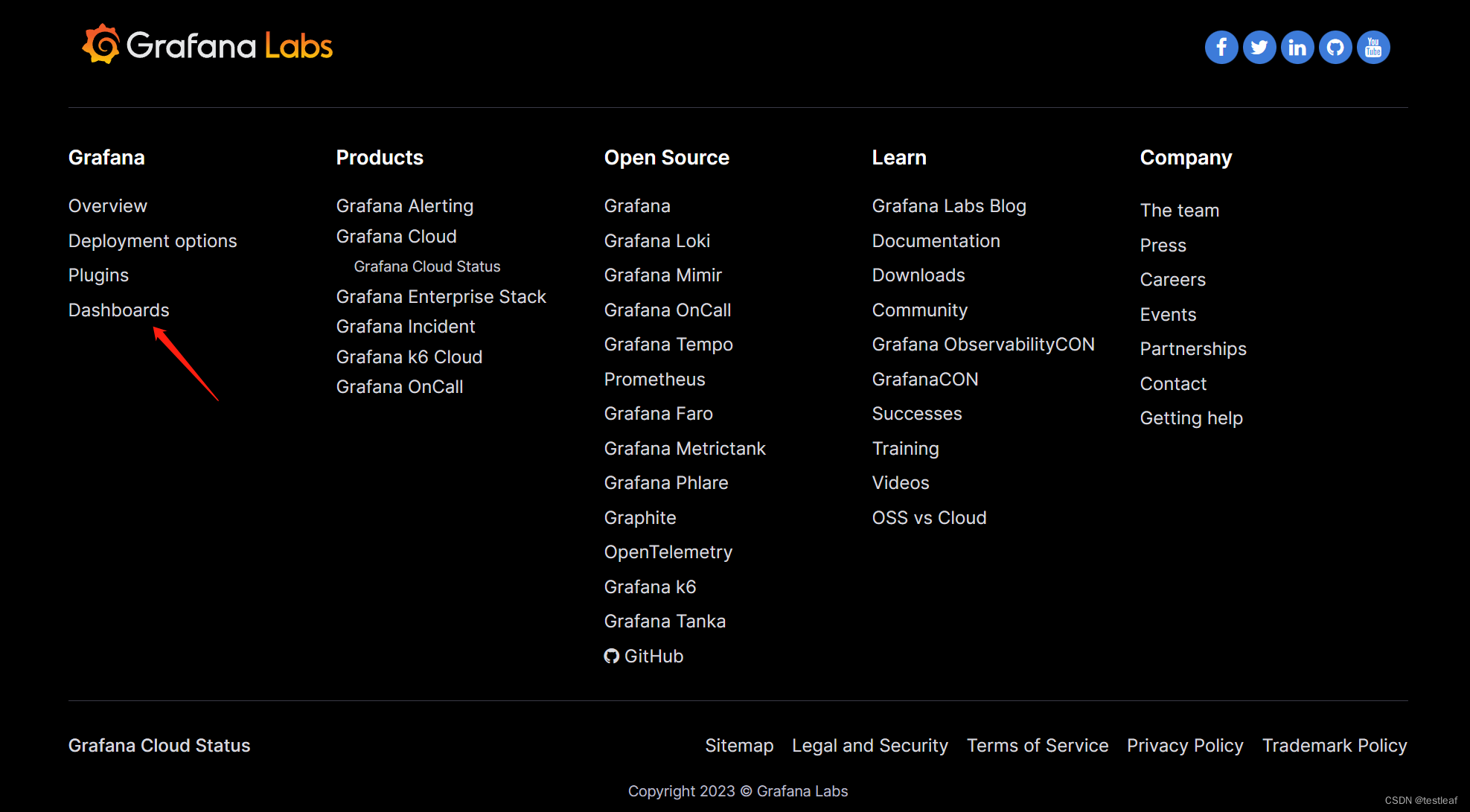1470x812 pixels.
Task: Open Grafana ObservabilityCON link
Action: pos(983,344)
